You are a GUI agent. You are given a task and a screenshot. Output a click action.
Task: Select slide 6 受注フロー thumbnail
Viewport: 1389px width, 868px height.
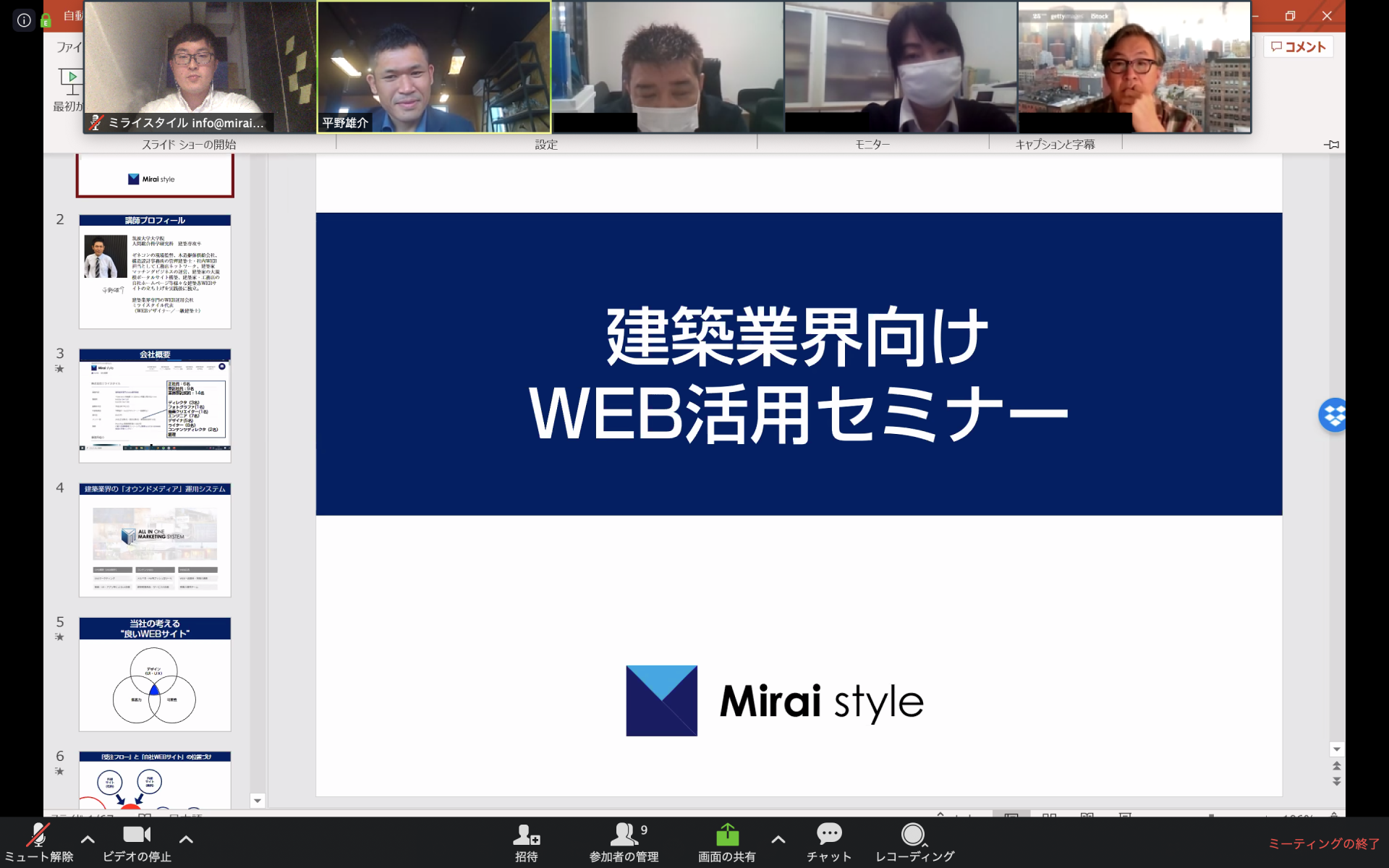pyautogui.click(x=155, y=780)
